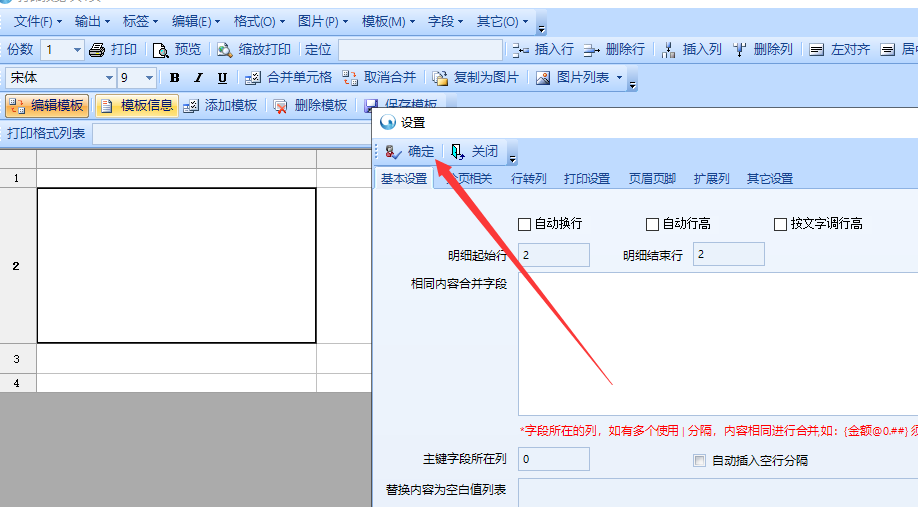Click the 关闭 button in settings dialog

click(475, 152)
